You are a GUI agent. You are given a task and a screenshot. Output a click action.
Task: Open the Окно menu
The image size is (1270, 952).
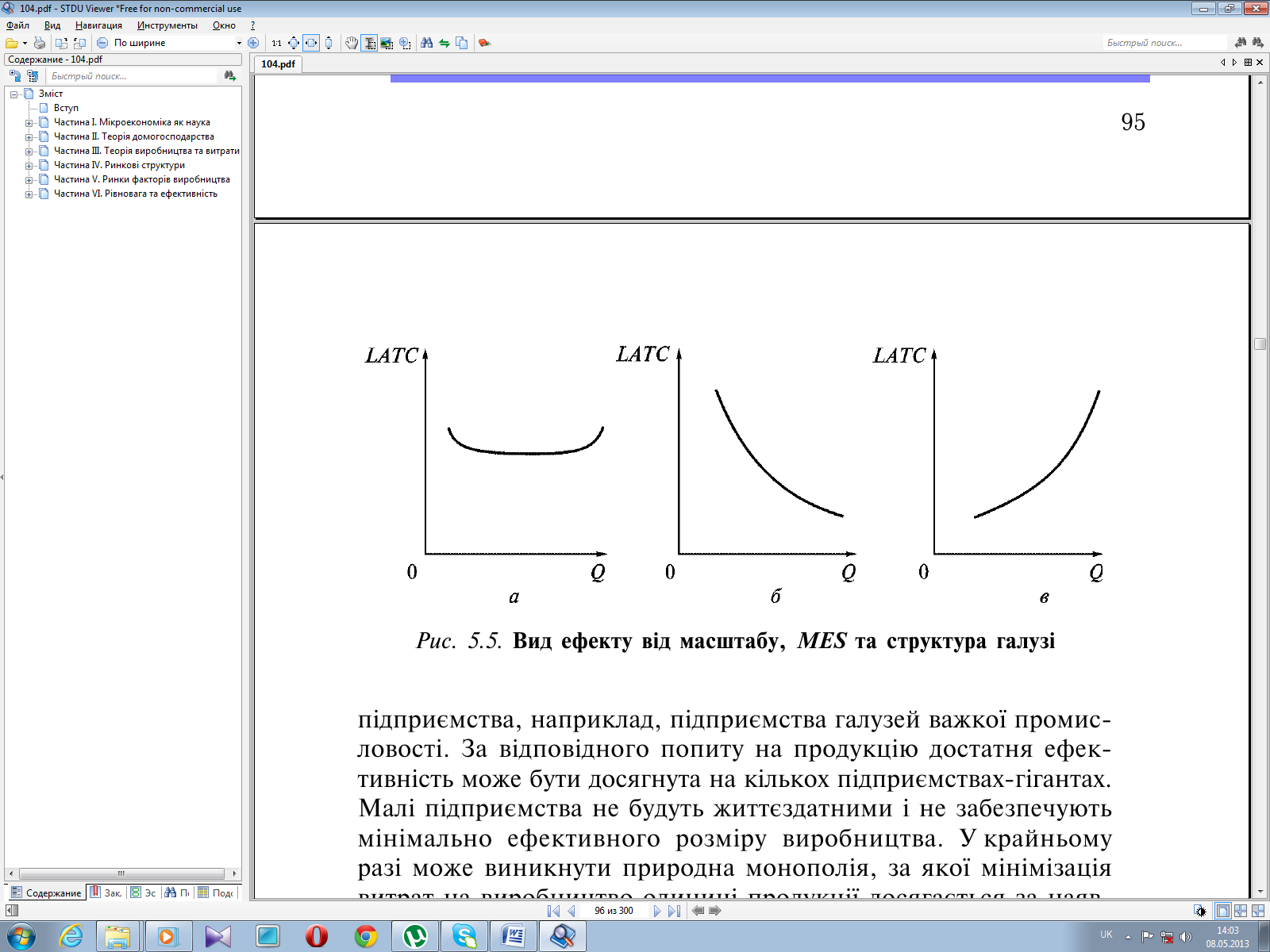coord(224,25)
